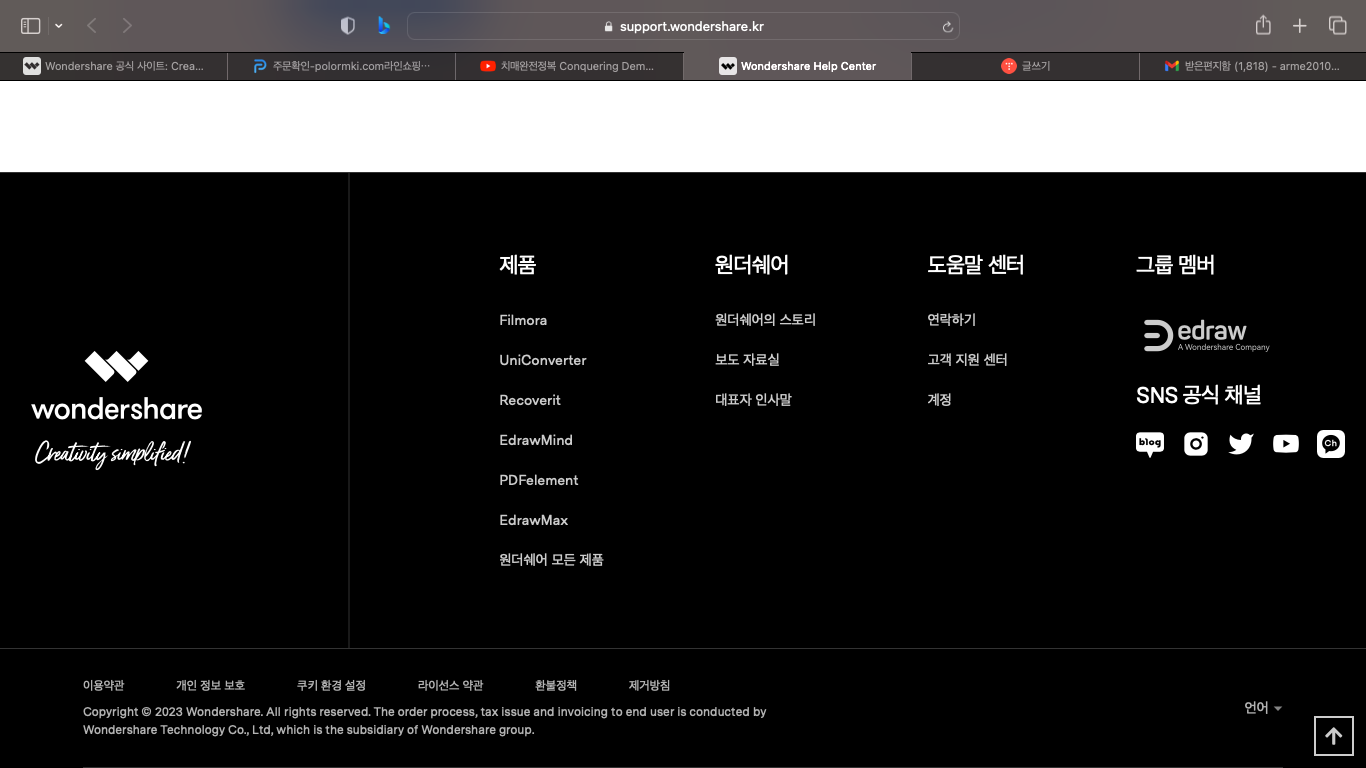This screenshot has height=768, width=1366.
Task: Open the Twitter bird icon
Action: 1241,444
